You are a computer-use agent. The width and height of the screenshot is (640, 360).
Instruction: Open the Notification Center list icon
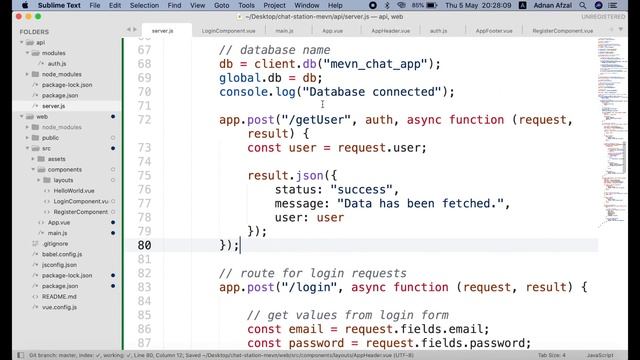point(613,5)
